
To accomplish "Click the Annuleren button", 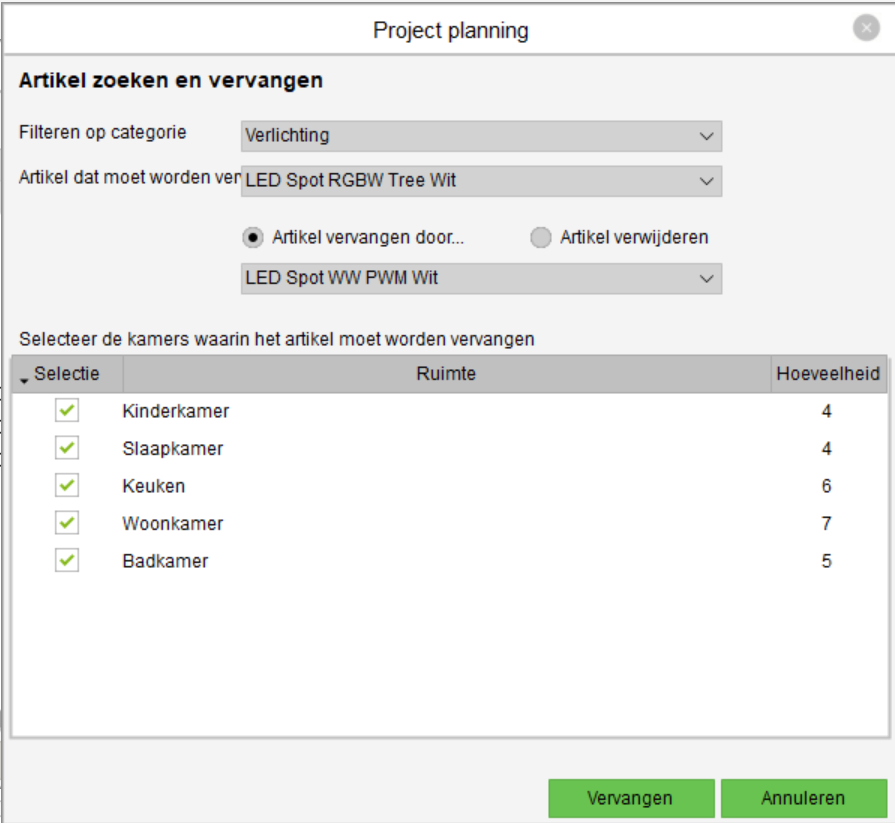I will 803,798.
